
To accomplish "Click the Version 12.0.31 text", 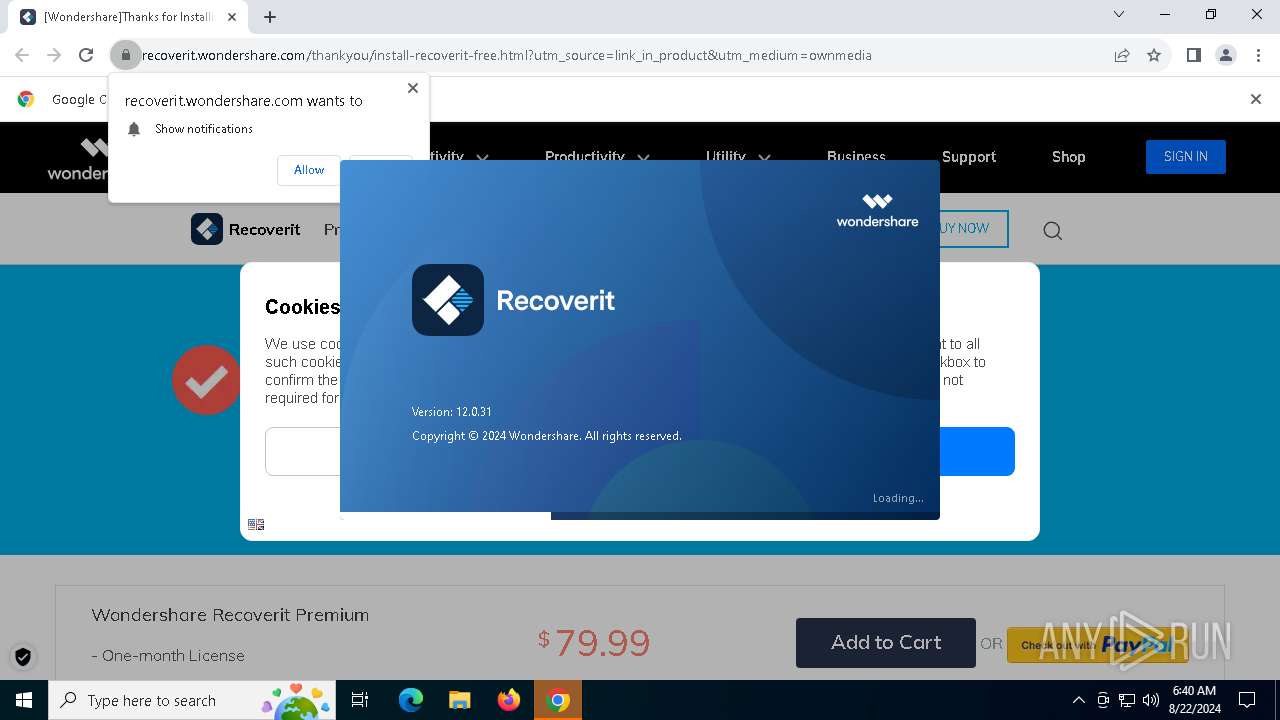I will tap(451, 412).
